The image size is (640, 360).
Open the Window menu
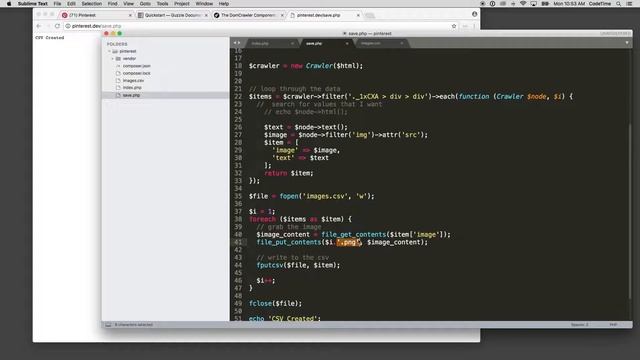(x=204, y=4)
